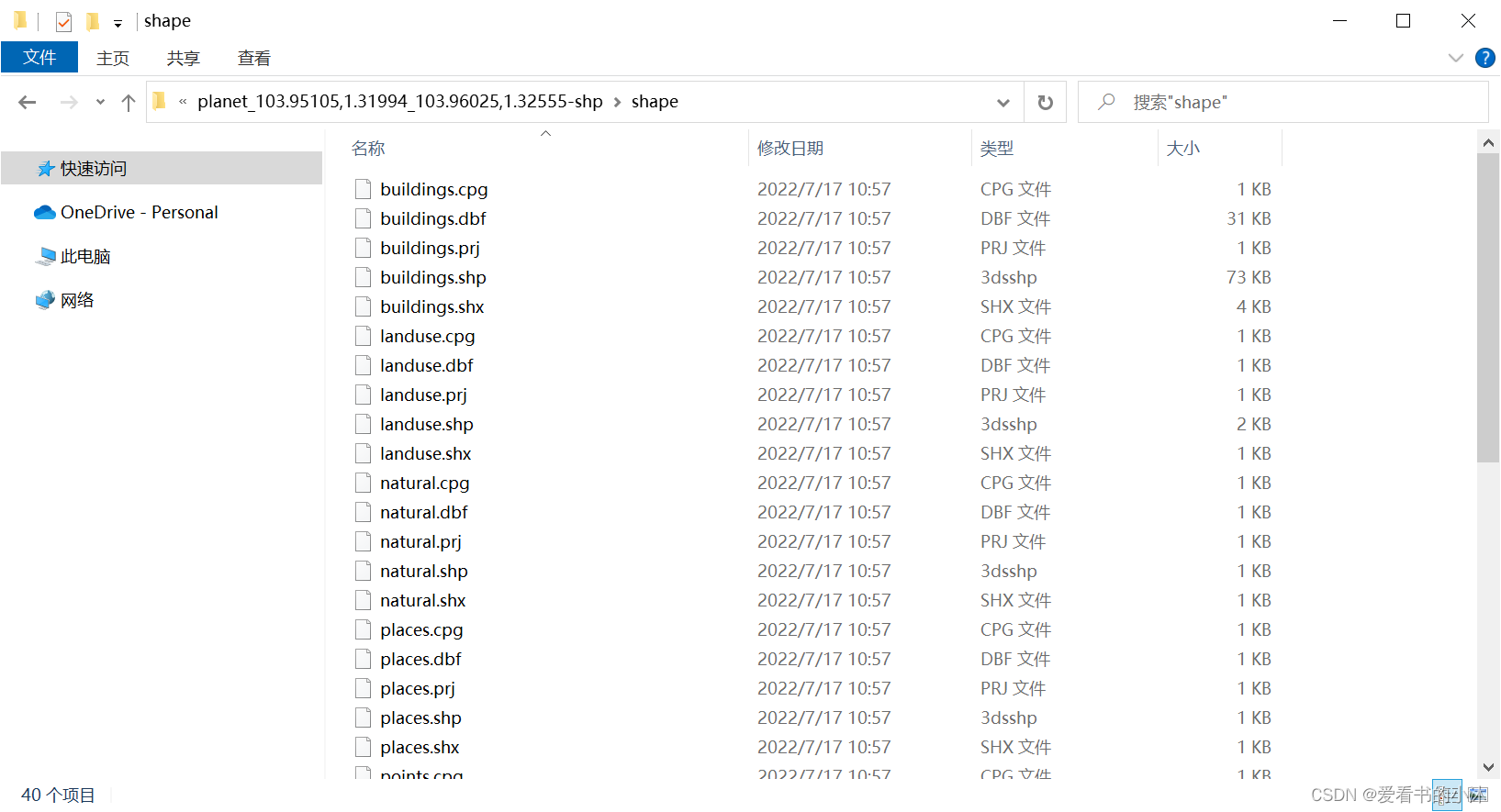Open OneDrive - Personal in the sidebar
This screenshot has width=1501, height=812.
[139, 212]
